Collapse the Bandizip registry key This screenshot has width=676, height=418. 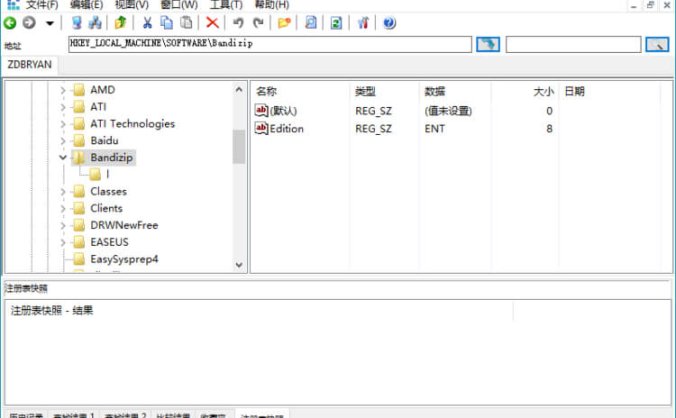(63, 158)
